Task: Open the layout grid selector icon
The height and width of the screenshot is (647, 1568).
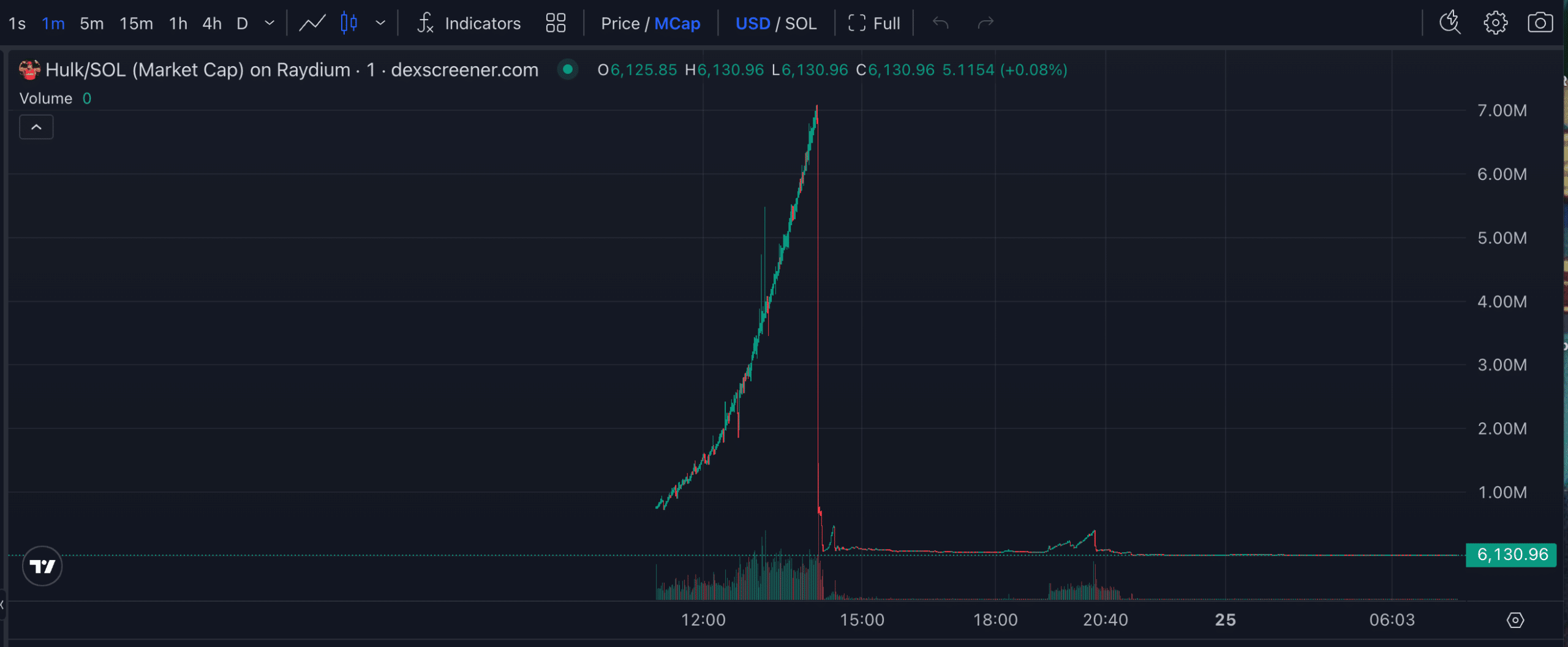Action: pos(556,23)
